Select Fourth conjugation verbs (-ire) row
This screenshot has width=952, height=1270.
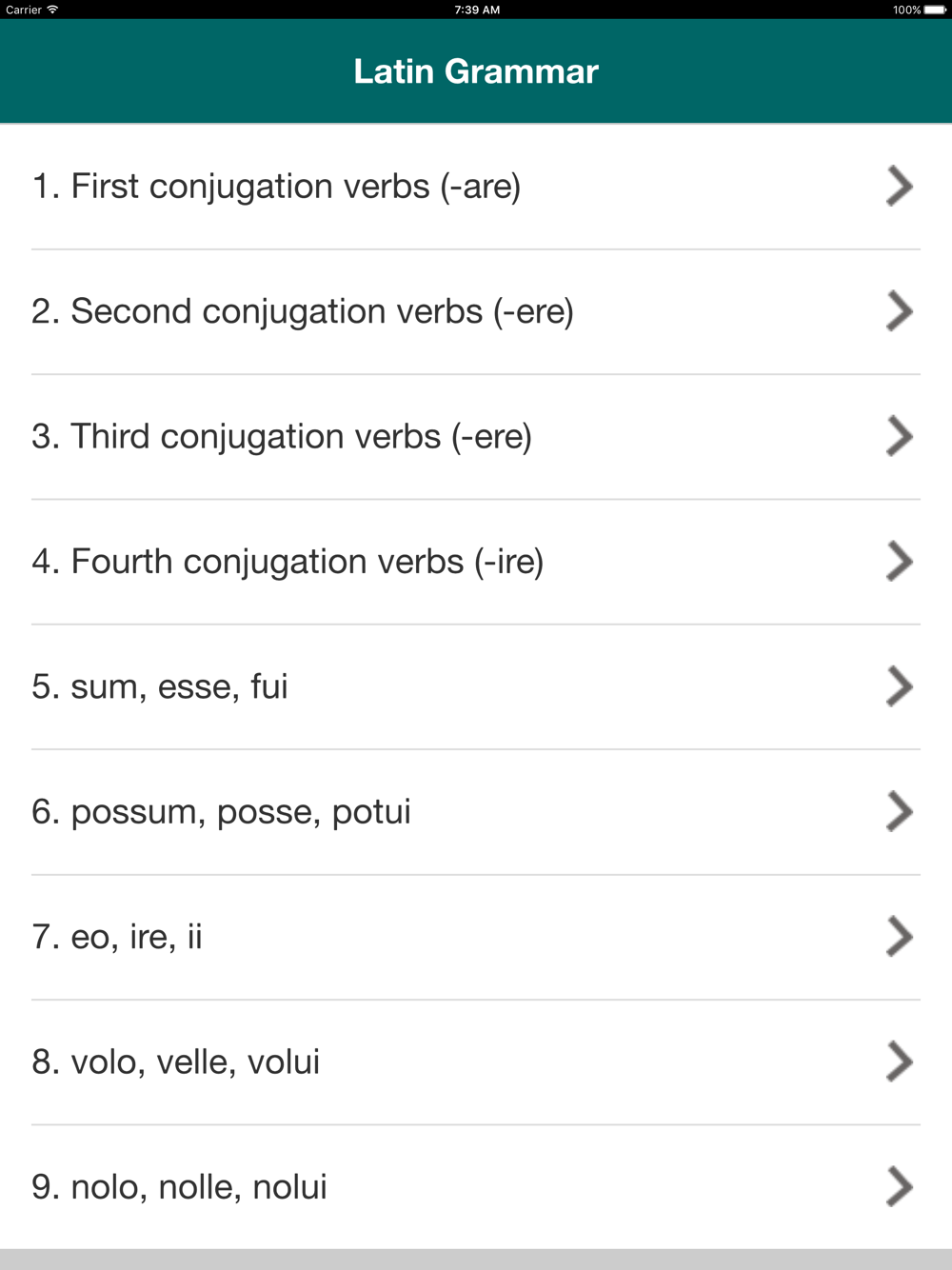pos(476,562)
